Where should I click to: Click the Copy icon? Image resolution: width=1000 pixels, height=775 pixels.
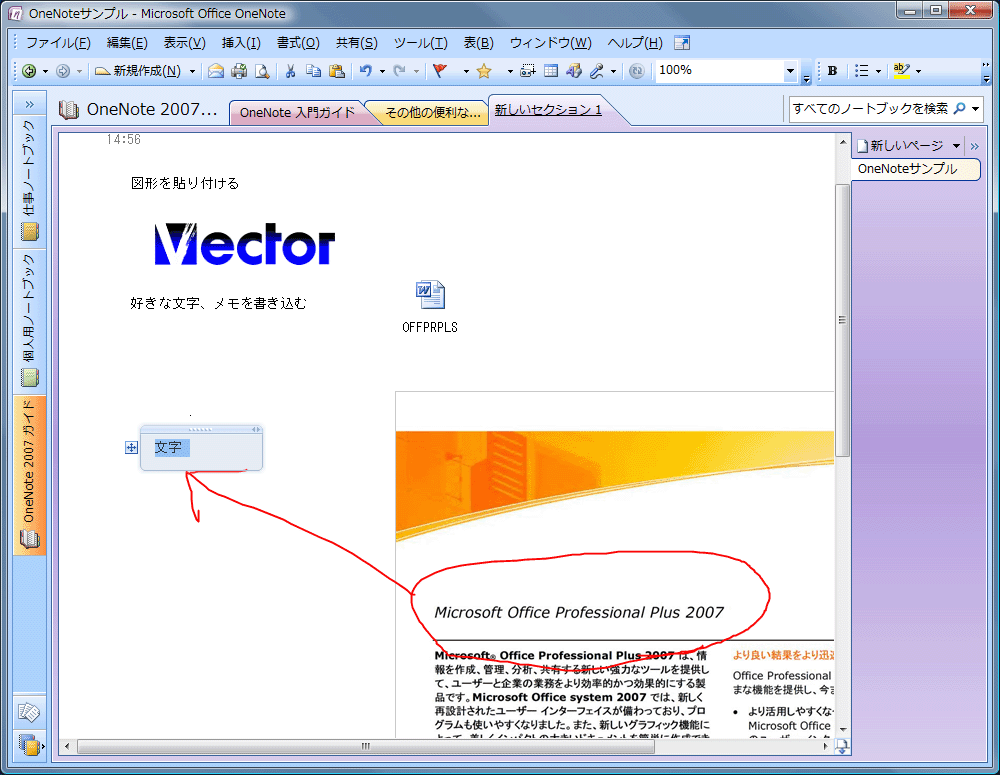(x=313, y=71)
